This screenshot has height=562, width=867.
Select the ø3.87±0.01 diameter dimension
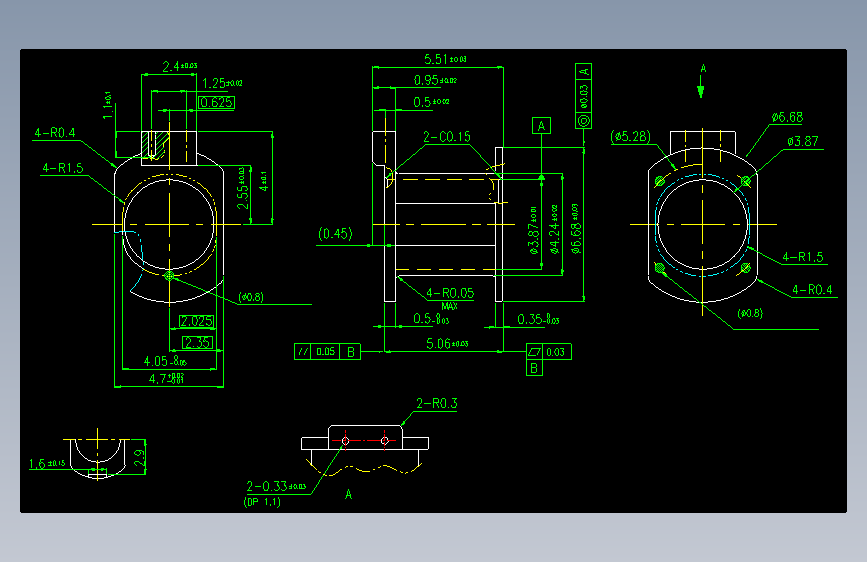coord(534,230)
